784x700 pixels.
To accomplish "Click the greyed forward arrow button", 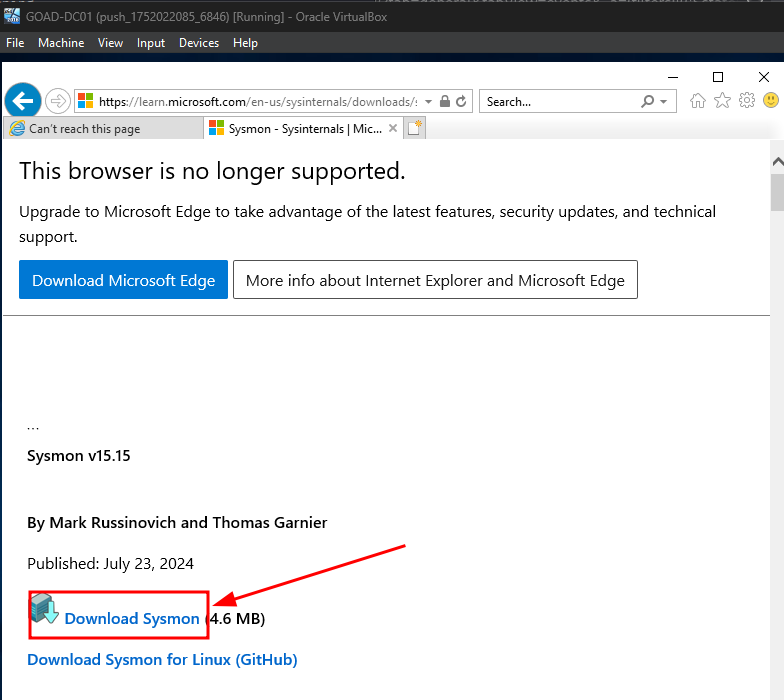I will point(58,101).
